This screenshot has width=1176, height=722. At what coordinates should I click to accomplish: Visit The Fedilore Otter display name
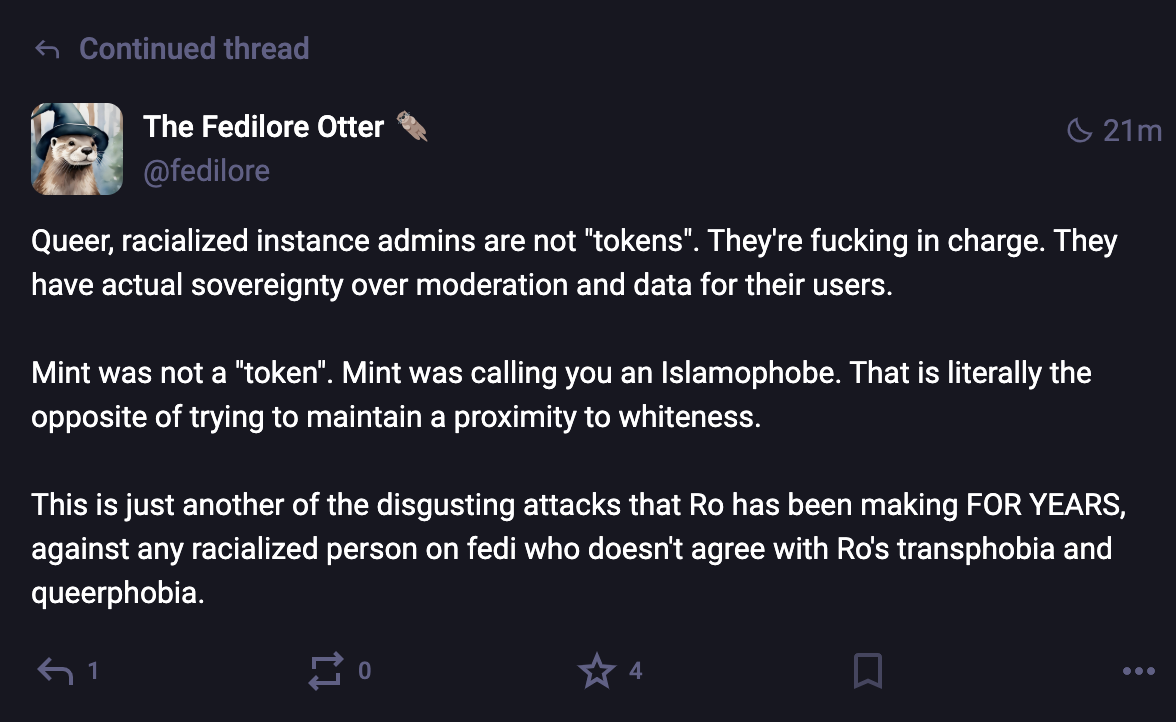pos(263,127)
